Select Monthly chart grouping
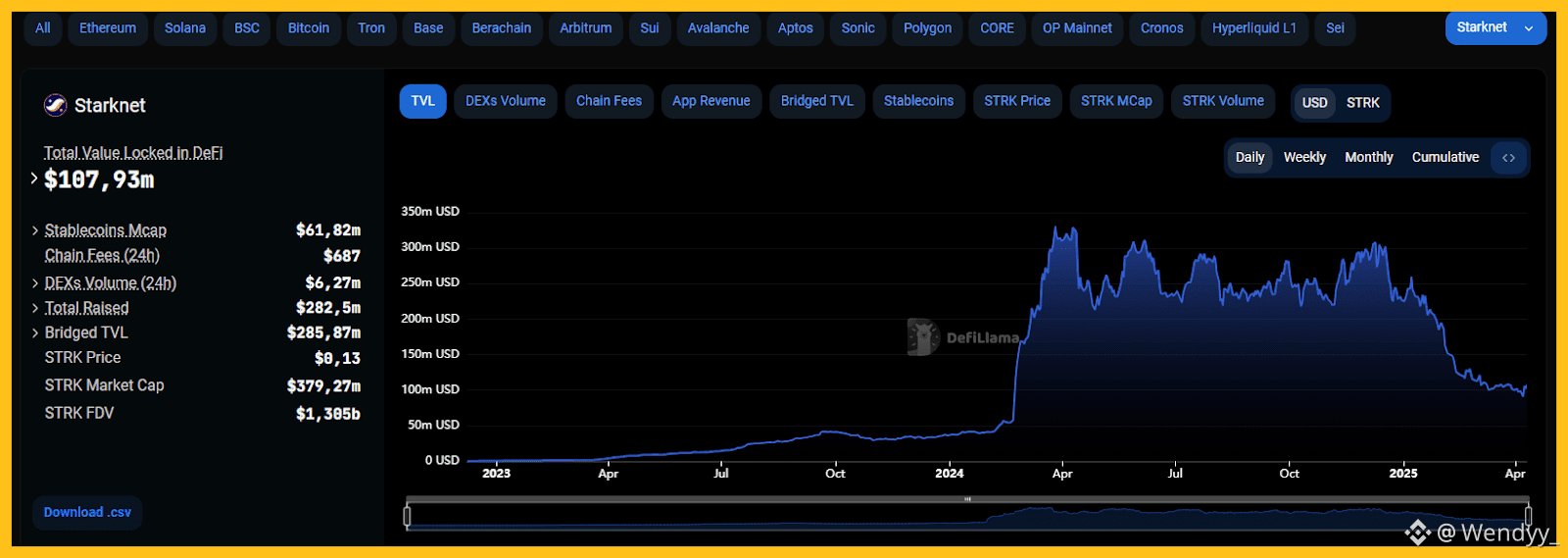This screenshot has height=558, width=1568. click(1368, 158)
